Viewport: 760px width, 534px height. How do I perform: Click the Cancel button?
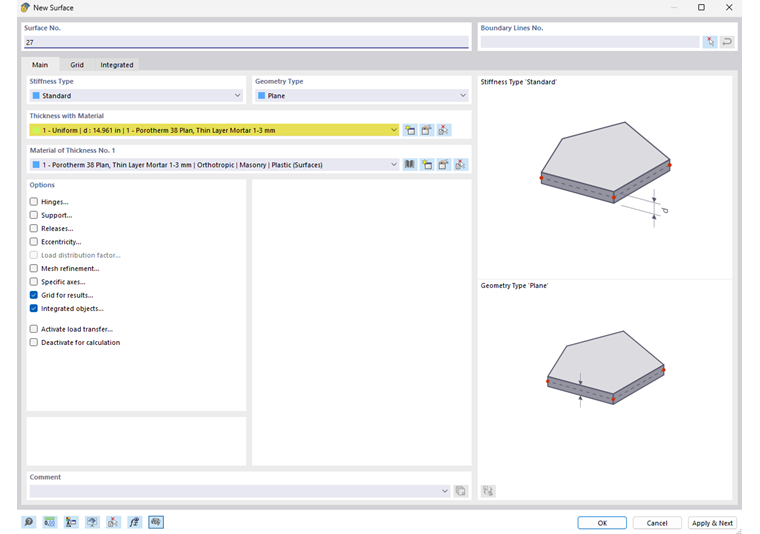(x=657, y=523)
